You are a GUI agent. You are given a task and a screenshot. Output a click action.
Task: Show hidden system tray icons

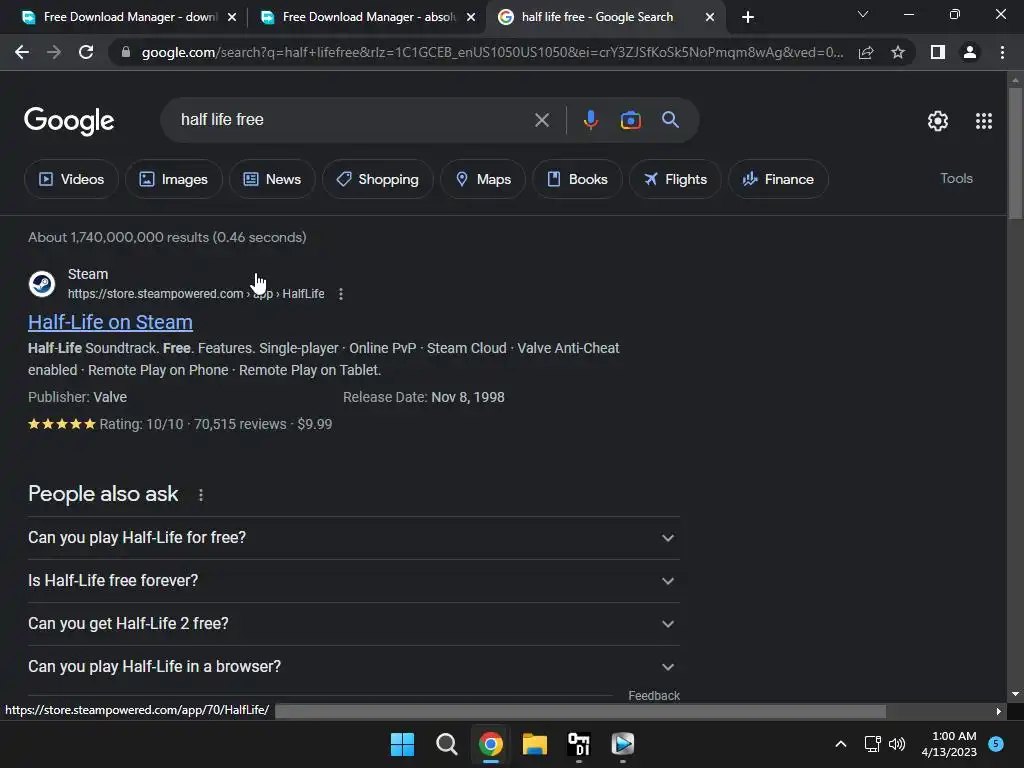click(x=840, y=744)
